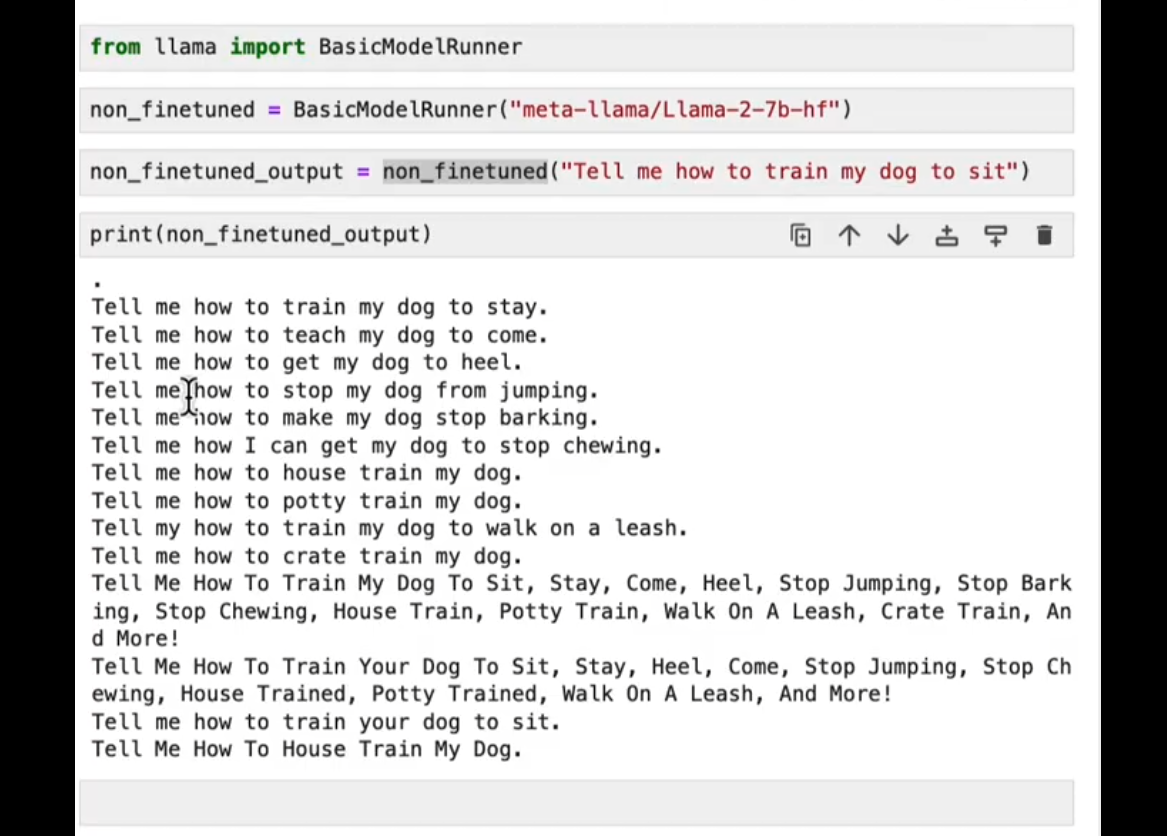1167x836 pixels.
Task: Click the duplicate cell icon
Action: tap(800, 235)
